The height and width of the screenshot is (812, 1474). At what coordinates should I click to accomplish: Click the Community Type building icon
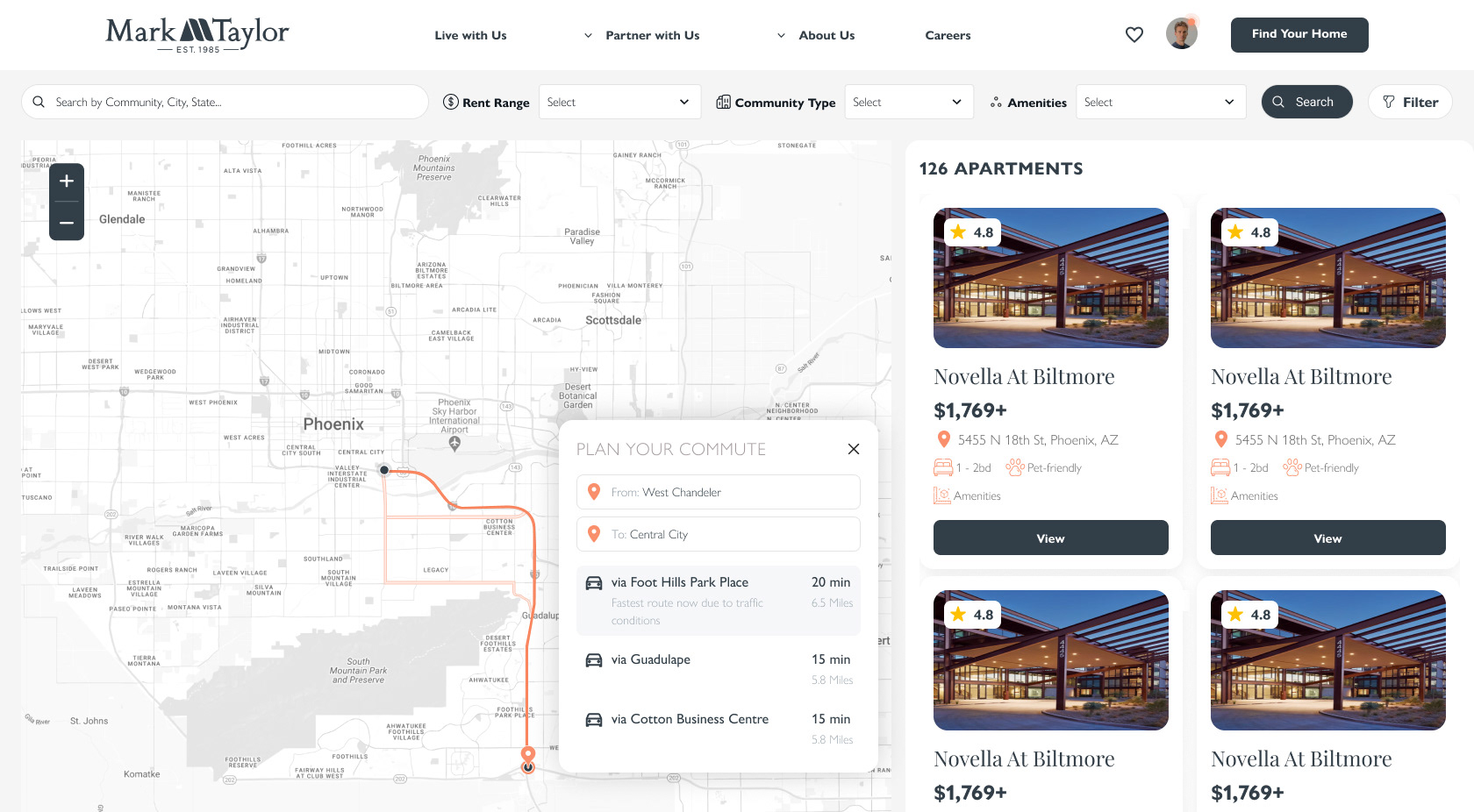point(724,102)
